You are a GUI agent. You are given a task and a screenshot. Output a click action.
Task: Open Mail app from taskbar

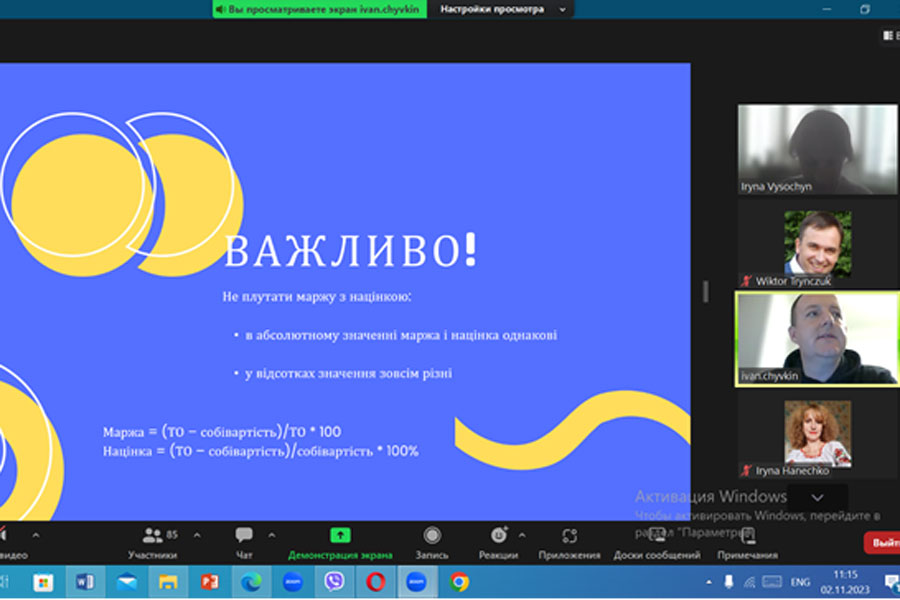[x=127, y=582]
